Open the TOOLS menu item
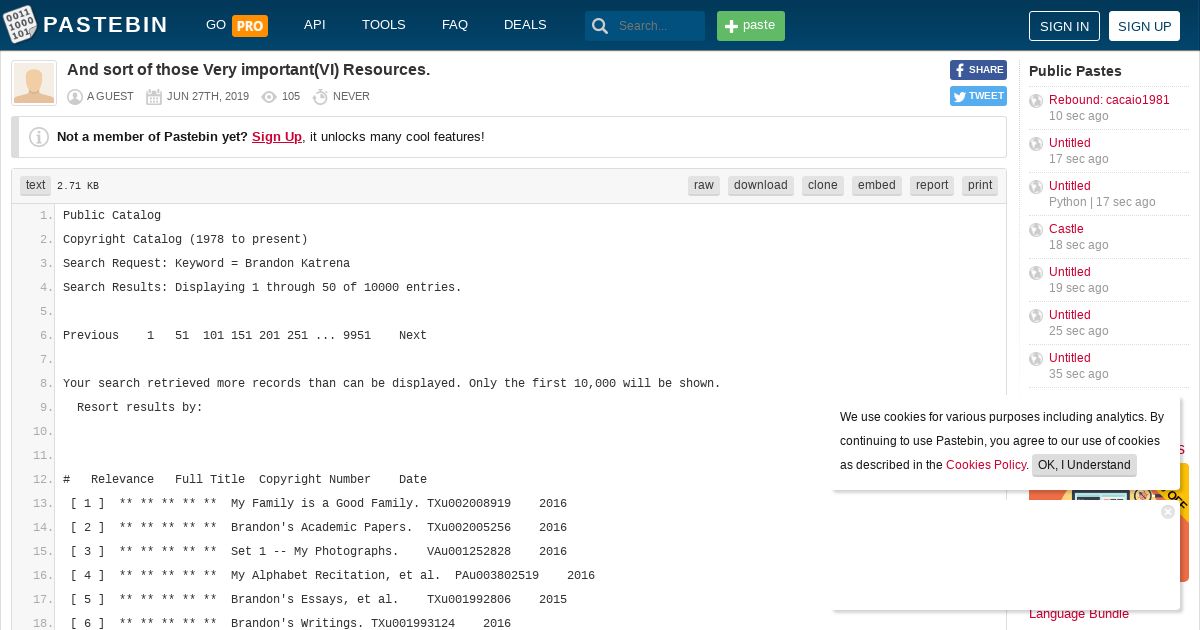This screenshot has width=1200, height=630. [x=384, y=25]
